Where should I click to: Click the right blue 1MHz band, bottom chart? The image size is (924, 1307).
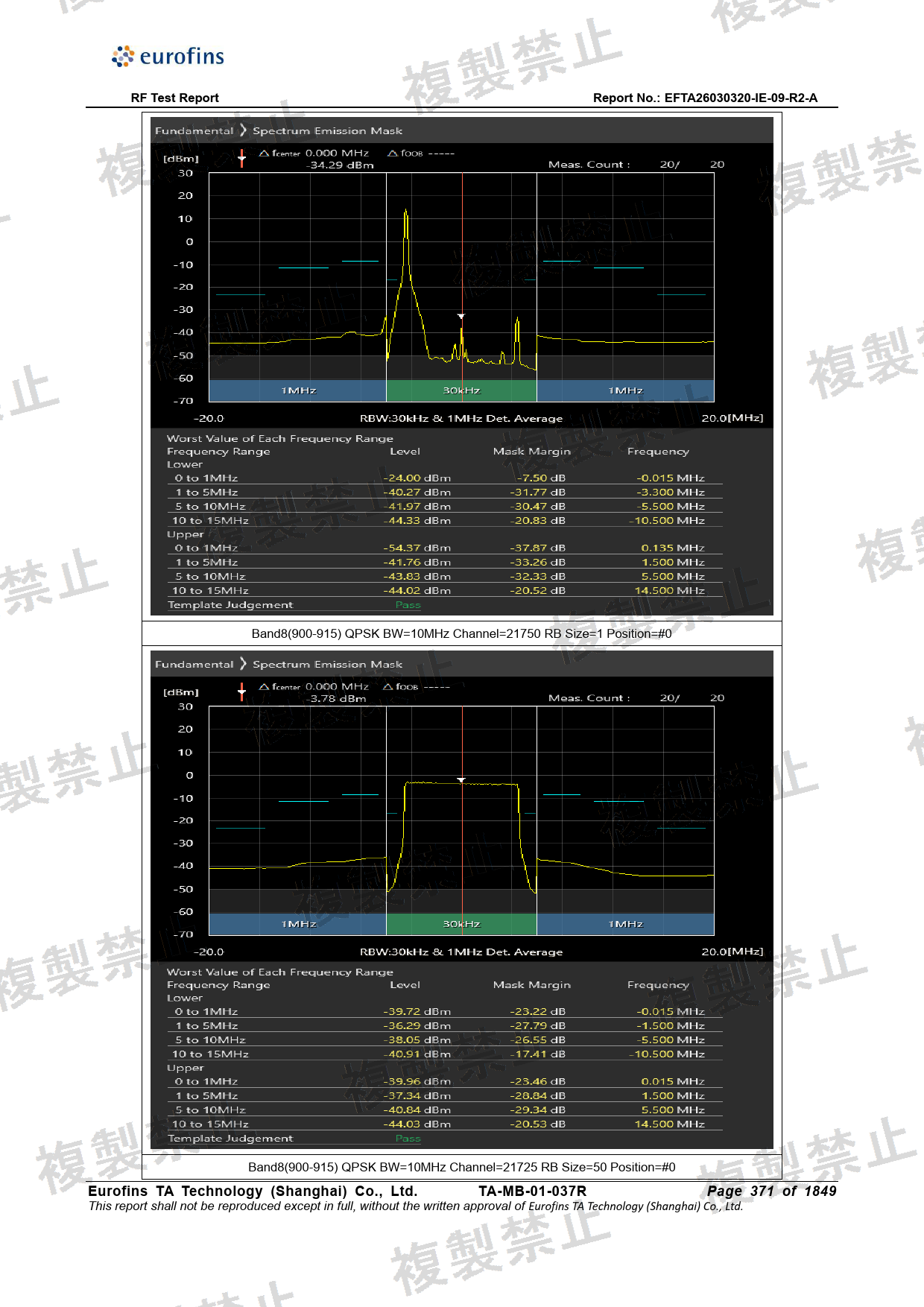(x=625, y=924)
